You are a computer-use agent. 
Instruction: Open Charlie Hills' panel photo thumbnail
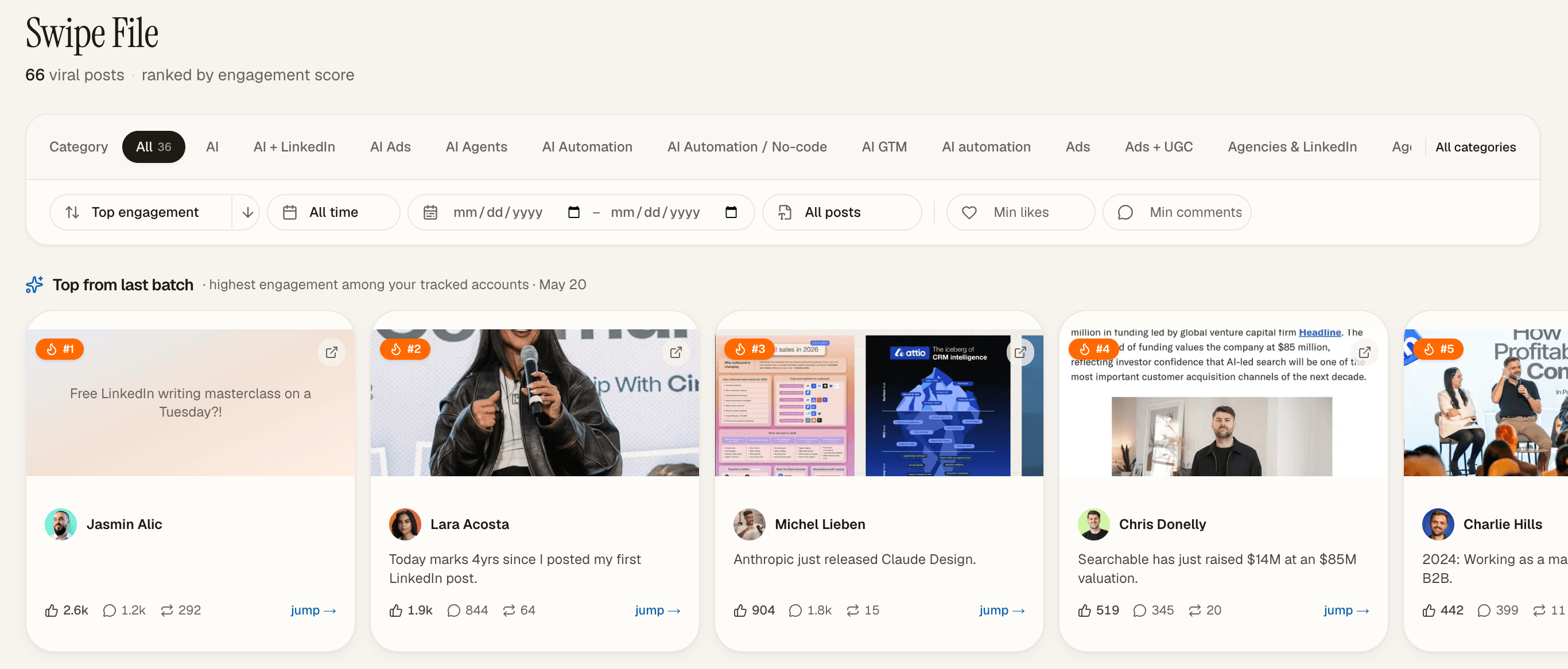pos(1486,402)
